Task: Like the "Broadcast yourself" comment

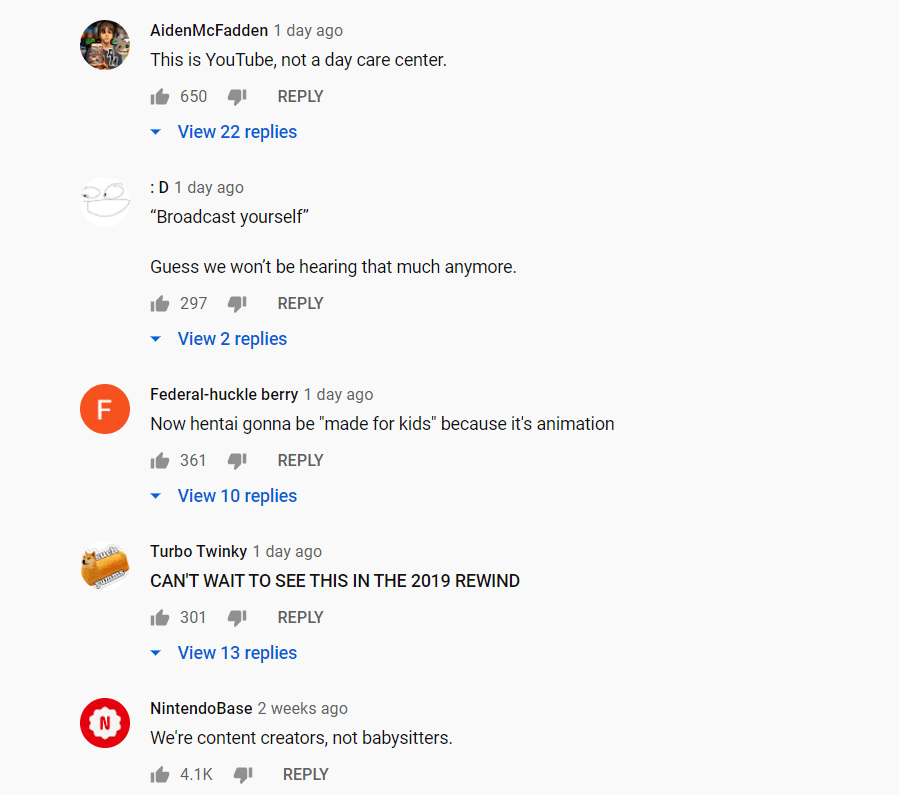Action: tap(160, 304)
